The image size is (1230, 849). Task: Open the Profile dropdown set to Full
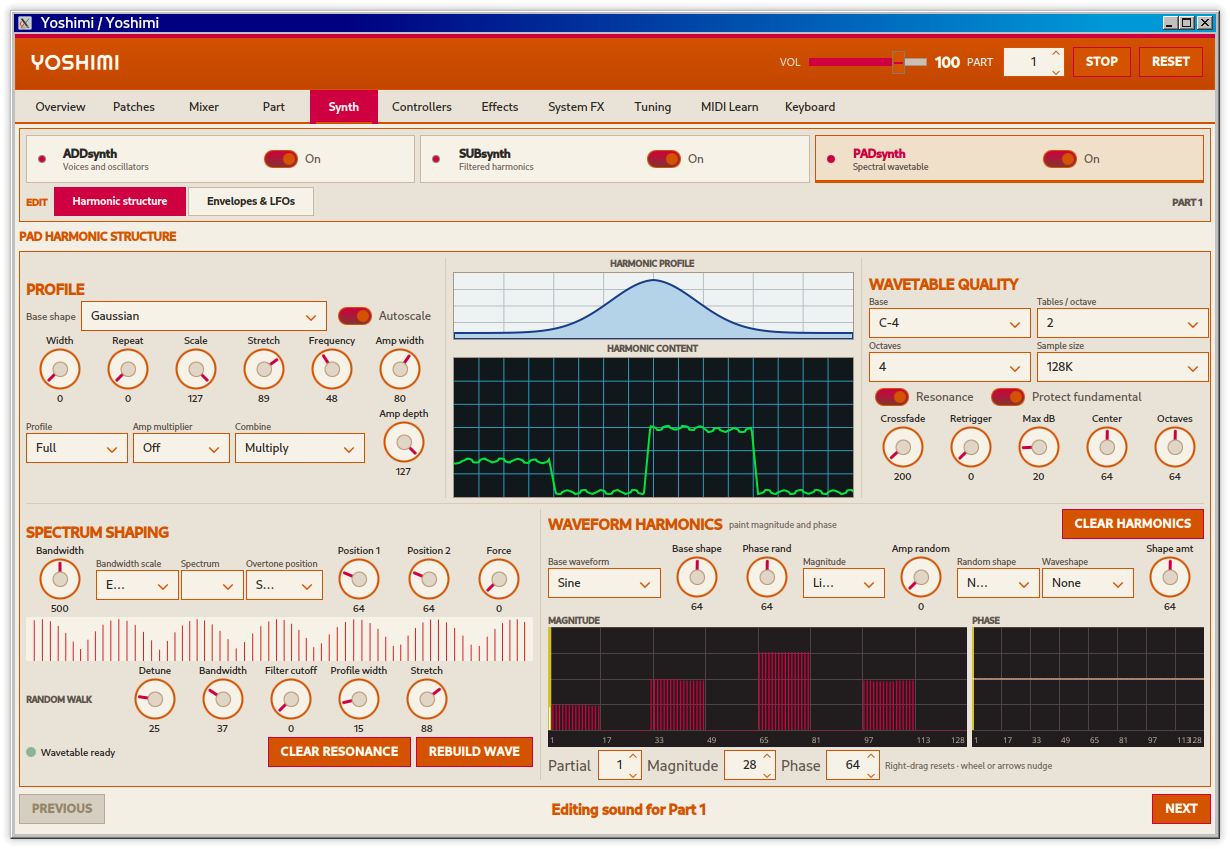[77, 448]
